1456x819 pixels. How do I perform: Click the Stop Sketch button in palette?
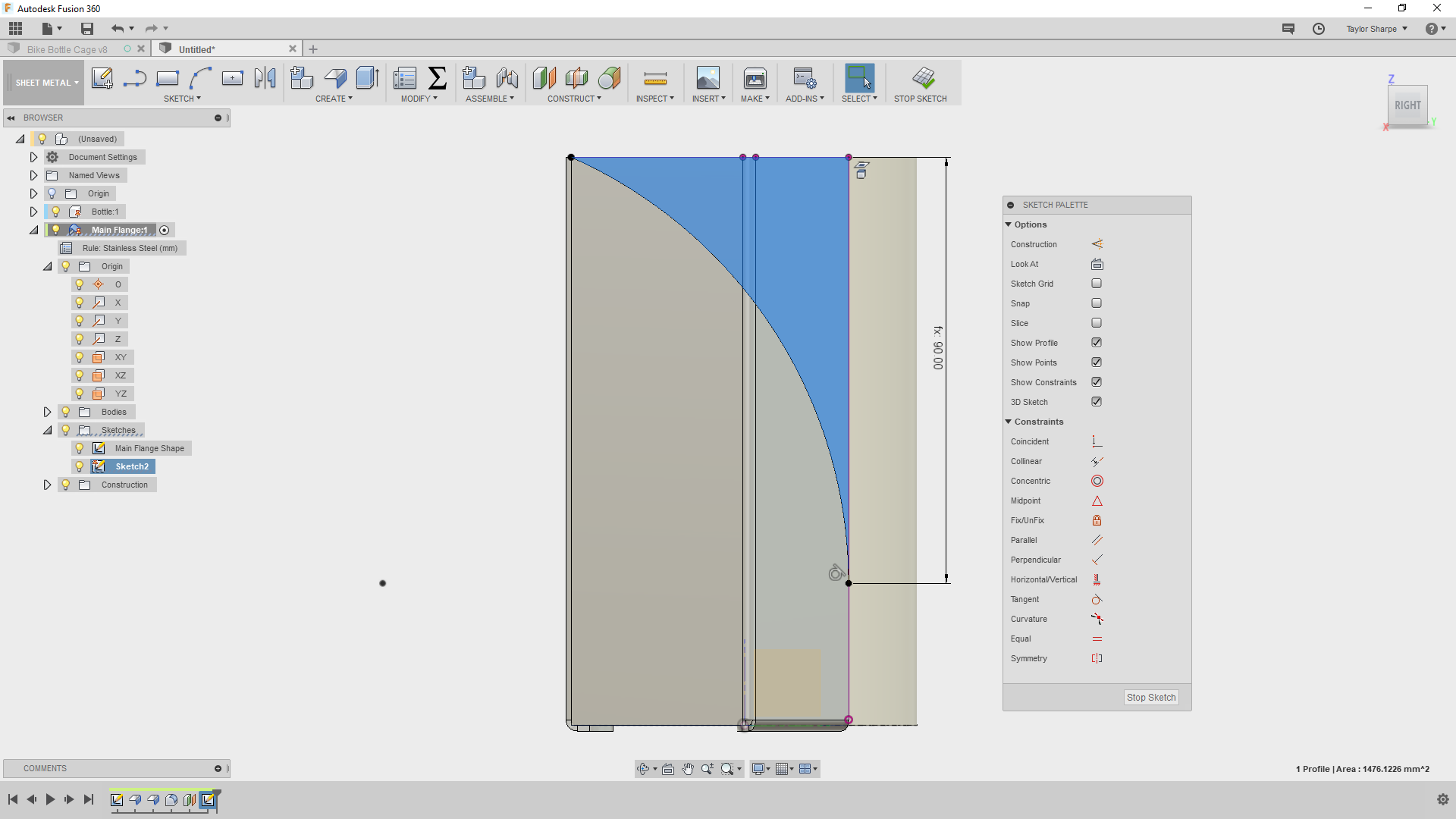tap(1150, 698)
